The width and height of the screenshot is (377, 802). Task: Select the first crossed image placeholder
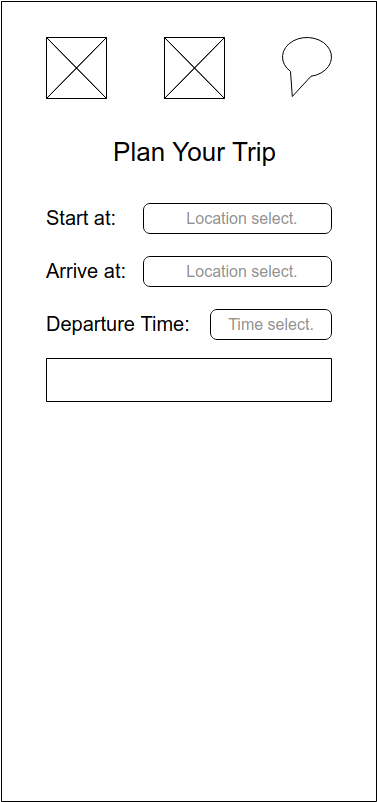[x=77, y=68]
